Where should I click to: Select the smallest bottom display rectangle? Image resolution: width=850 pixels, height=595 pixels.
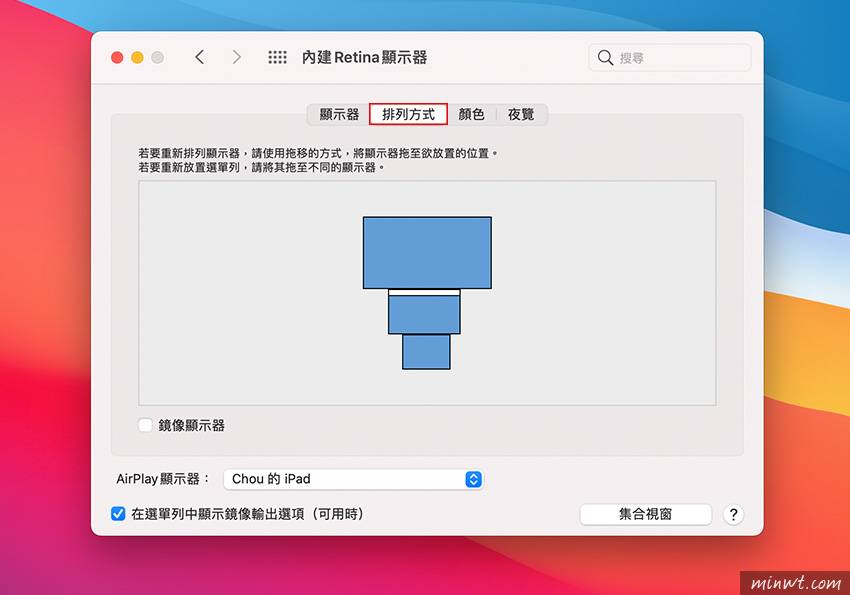pos(426,352)
